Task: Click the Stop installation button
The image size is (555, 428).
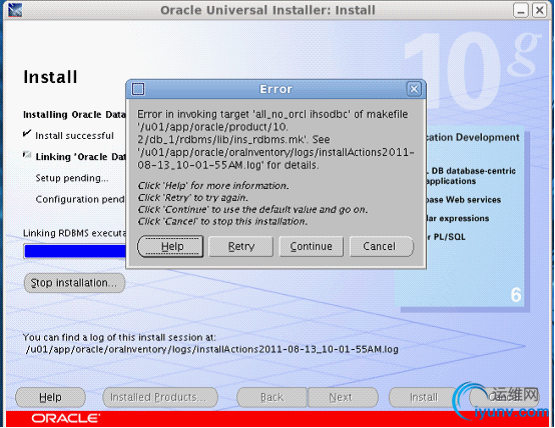Action: [x=74, y=283]
